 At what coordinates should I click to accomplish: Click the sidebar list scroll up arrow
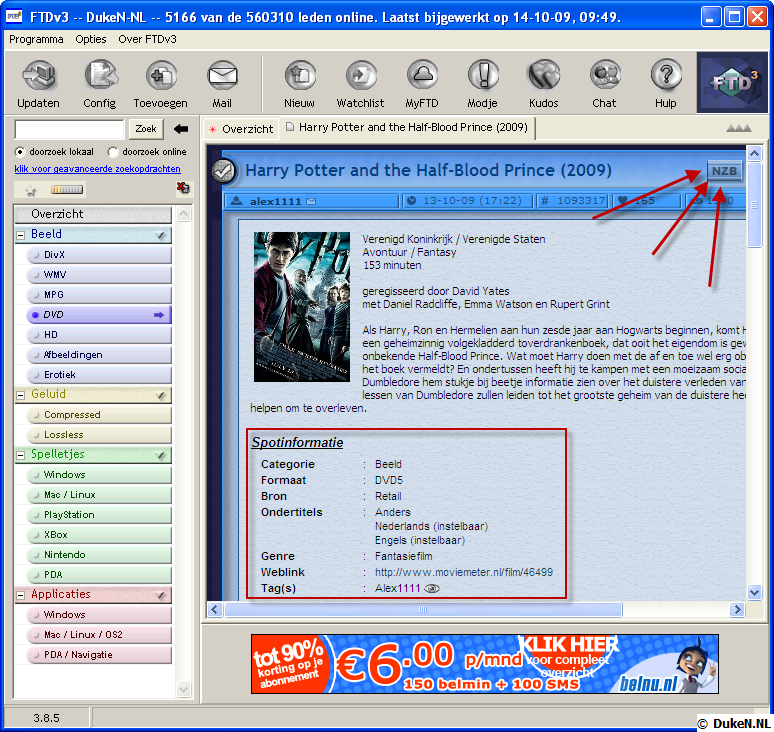click(x=183, y=214)
